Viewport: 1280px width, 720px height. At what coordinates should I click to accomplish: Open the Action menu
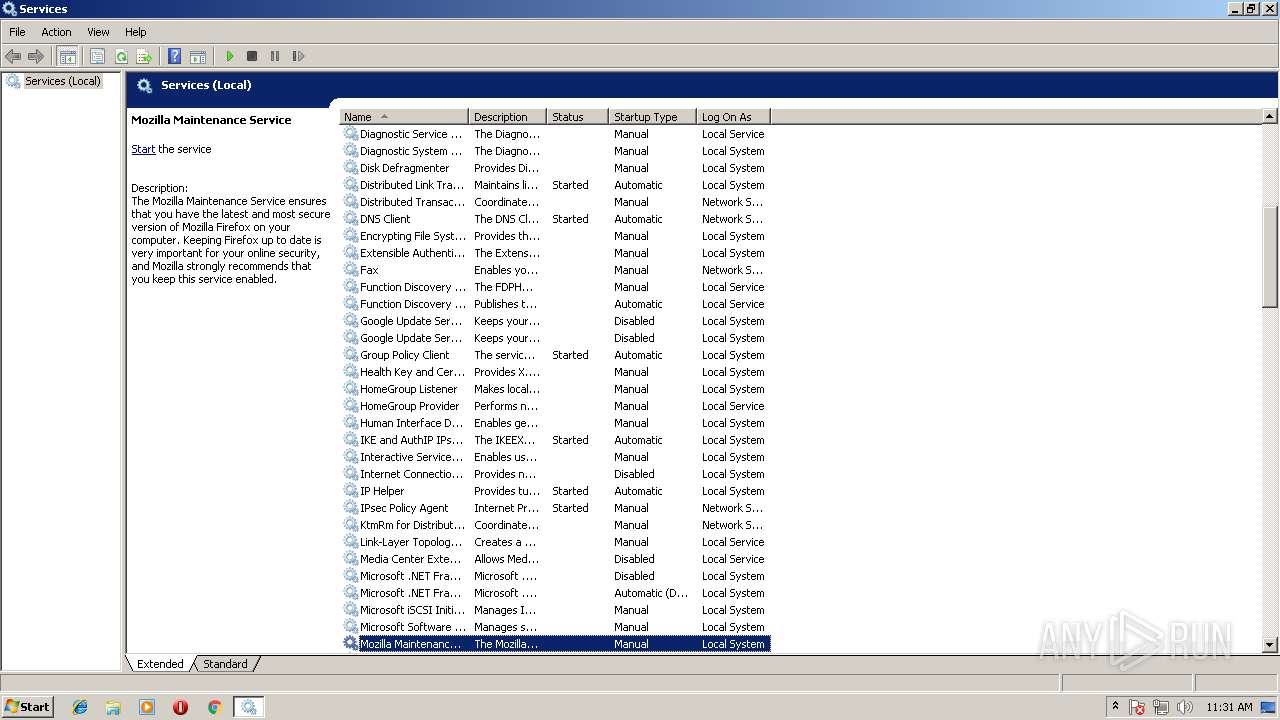pyautogui.click(x=56, y=32)
